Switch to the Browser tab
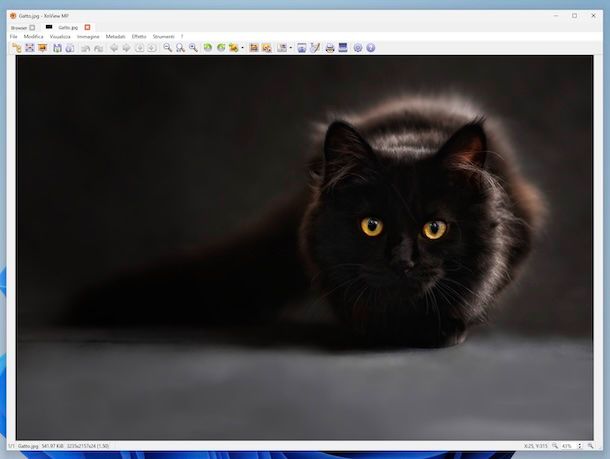This screenshot has width=610, height=459. click(19, 28)
